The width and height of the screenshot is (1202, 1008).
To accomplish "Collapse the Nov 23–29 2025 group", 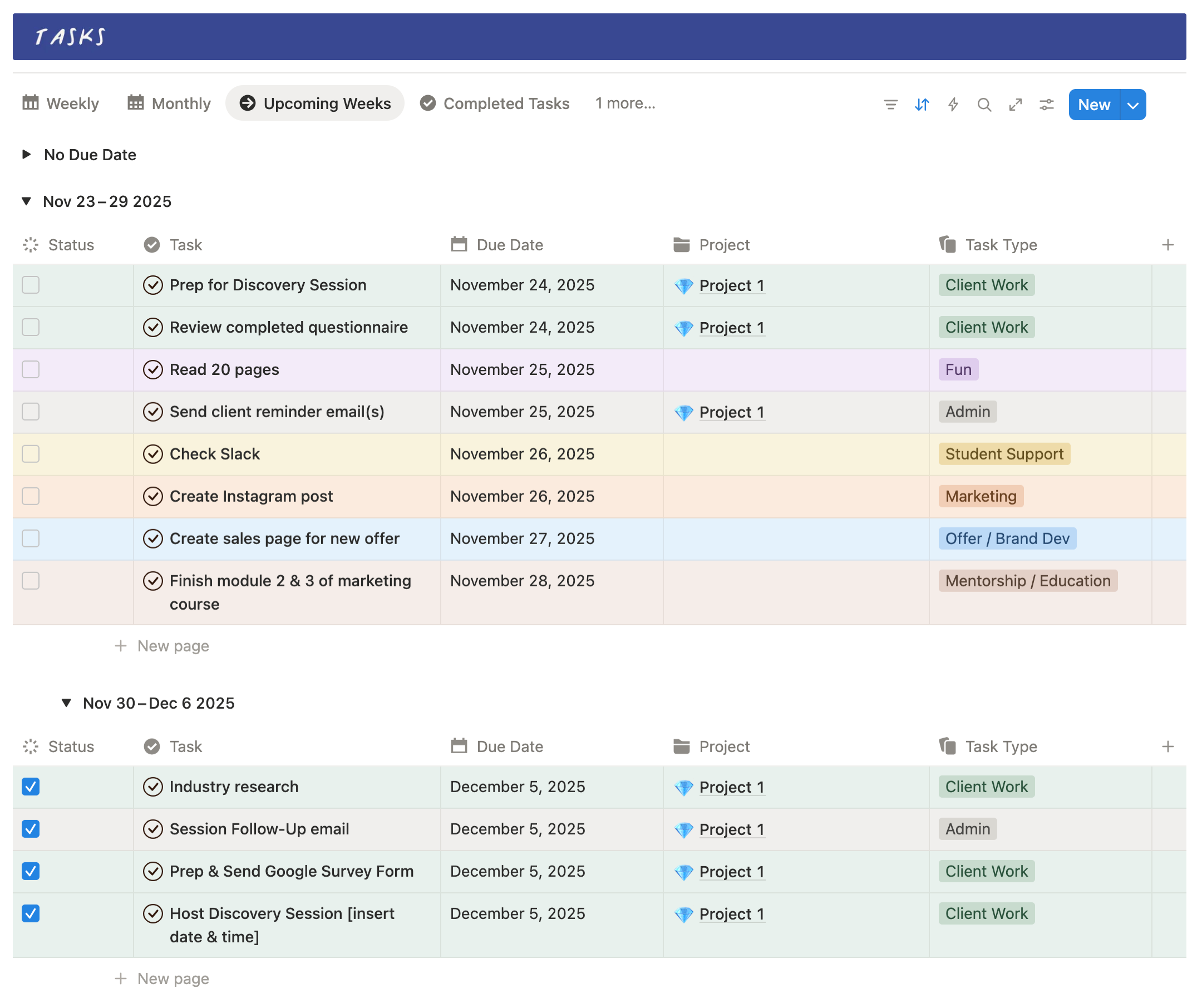I will (x=26, y=201).
